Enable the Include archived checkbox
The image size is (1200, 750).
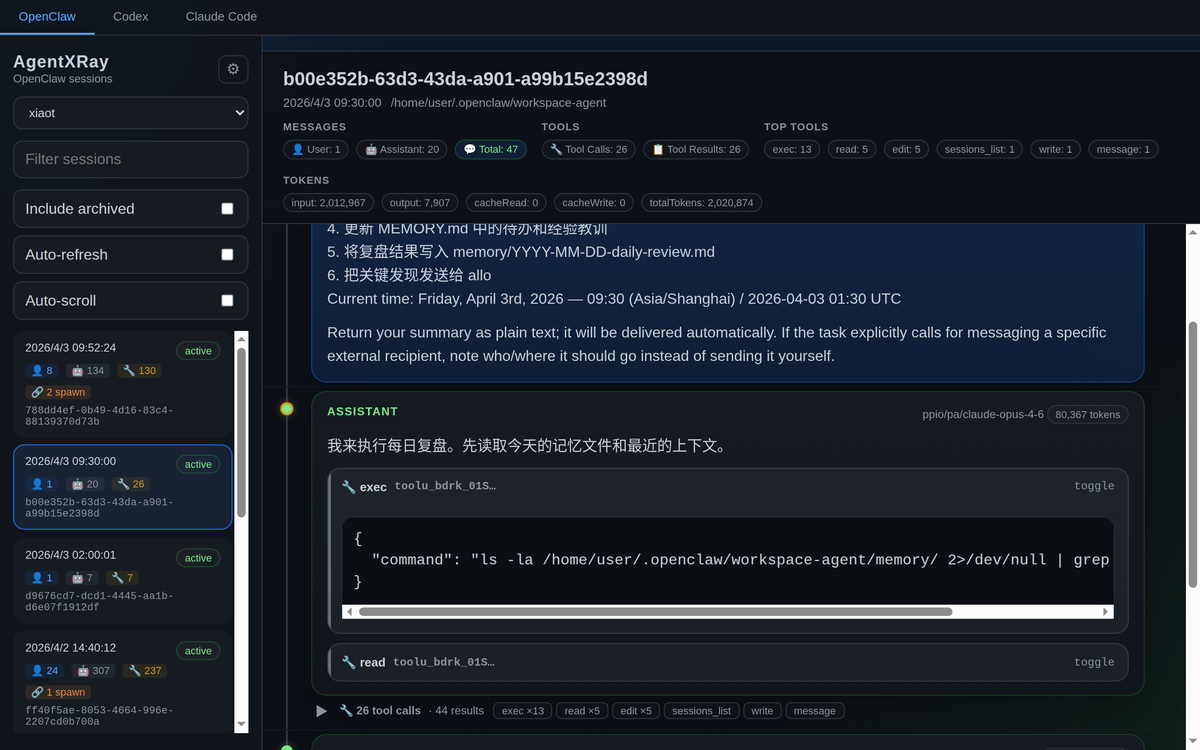[227, 209]
